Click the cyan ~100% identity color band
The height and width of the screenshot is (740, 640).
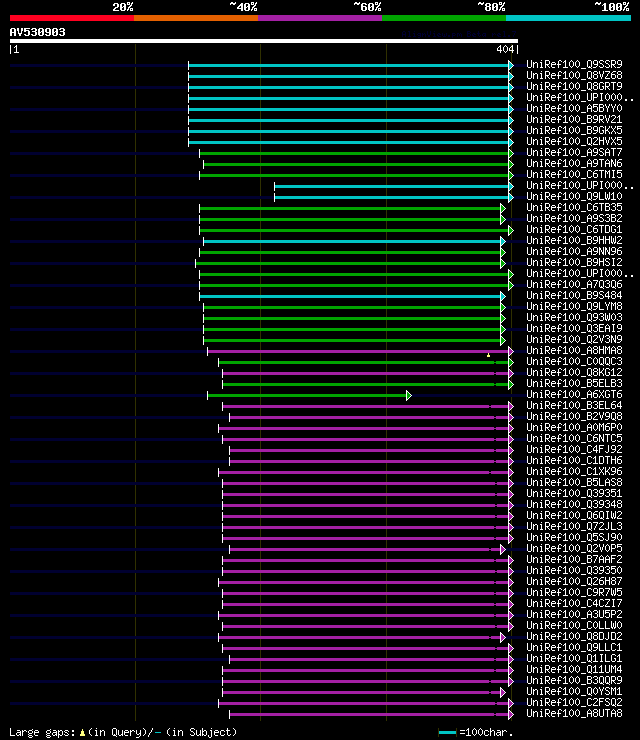tap(568, 18)
